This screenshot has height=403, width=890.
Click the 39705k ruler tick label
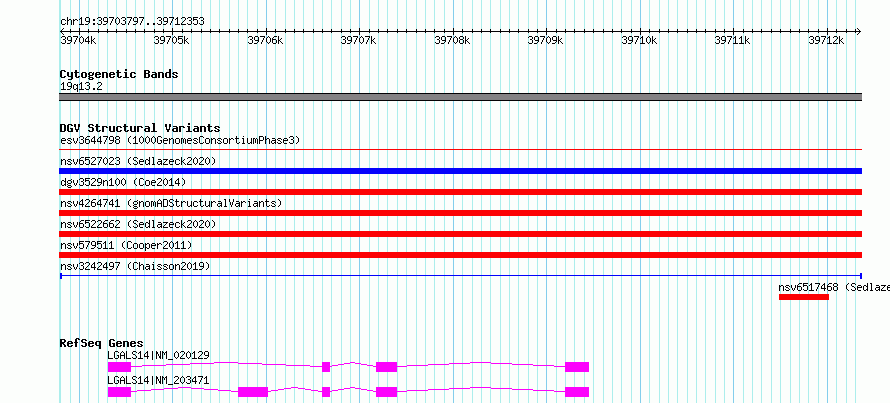(171, 41)
